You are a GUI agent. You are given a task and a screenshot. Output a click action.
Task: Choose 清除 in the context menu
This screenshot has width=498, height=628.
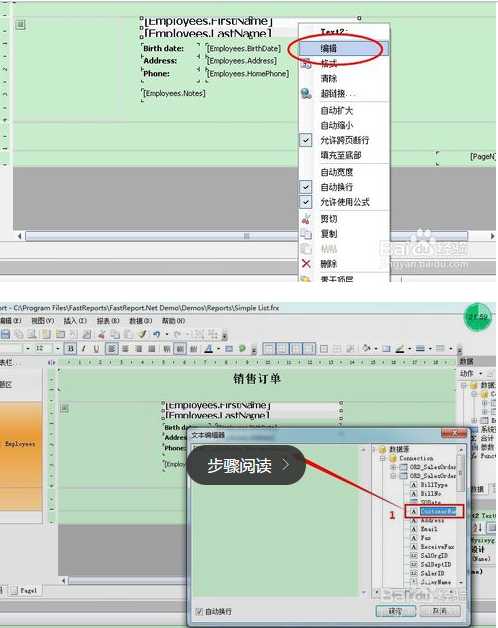tap(343, 78)
